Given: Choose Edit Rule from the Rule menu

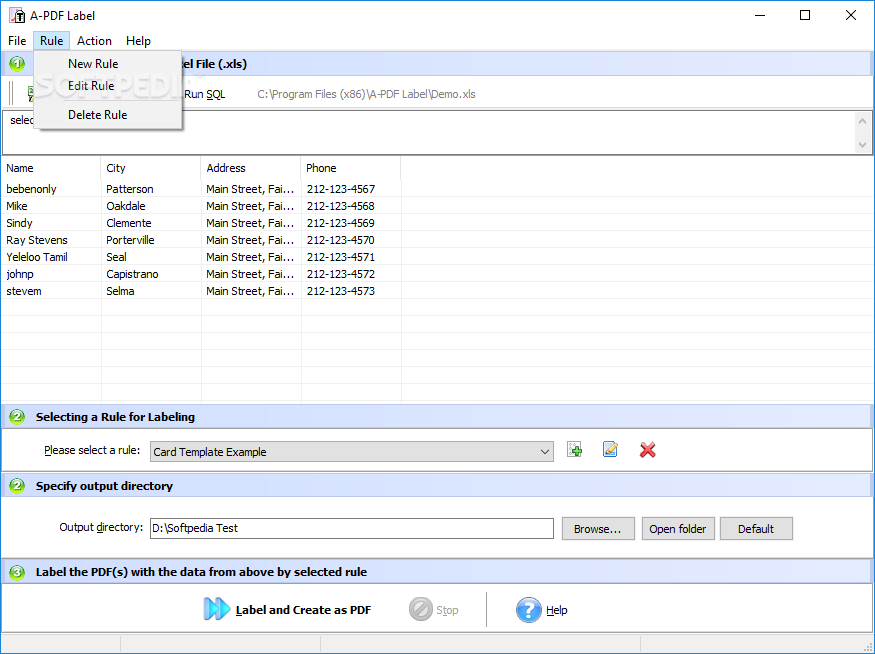Looking at the screenshot, I should (107, 86).
